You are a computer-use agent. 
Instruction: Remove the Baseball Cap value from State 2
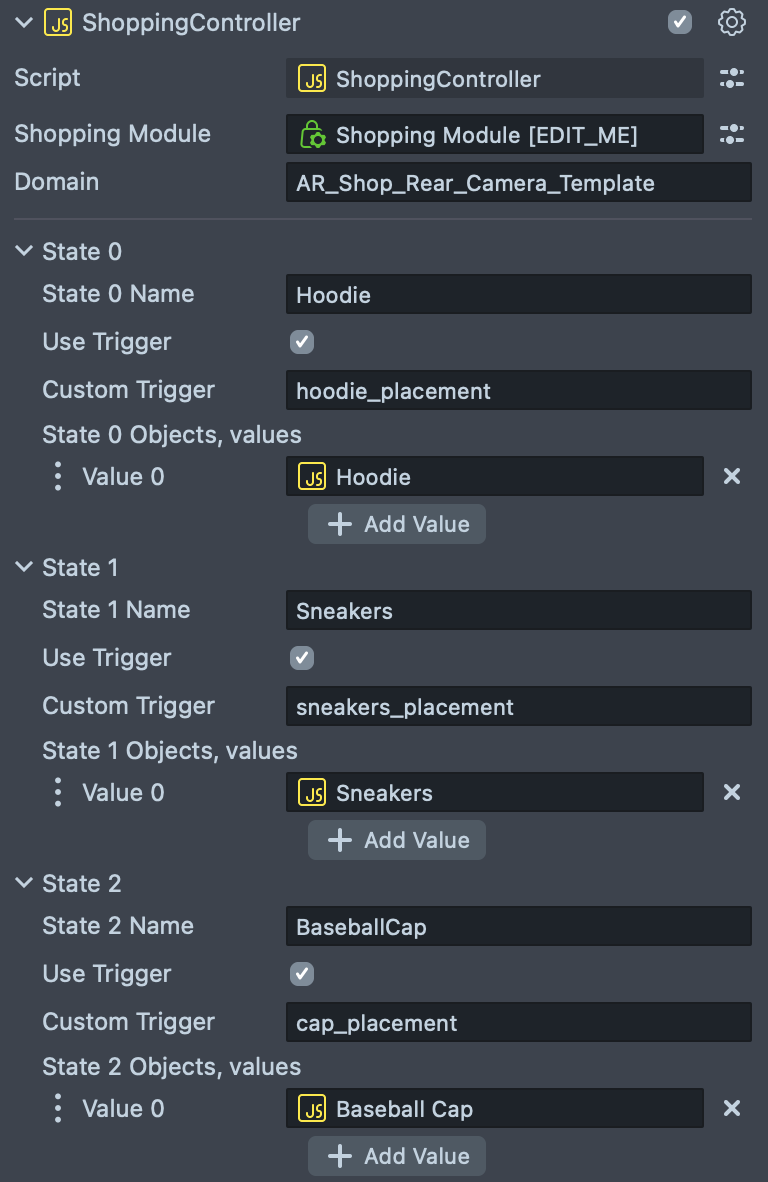click(732, 1109)
